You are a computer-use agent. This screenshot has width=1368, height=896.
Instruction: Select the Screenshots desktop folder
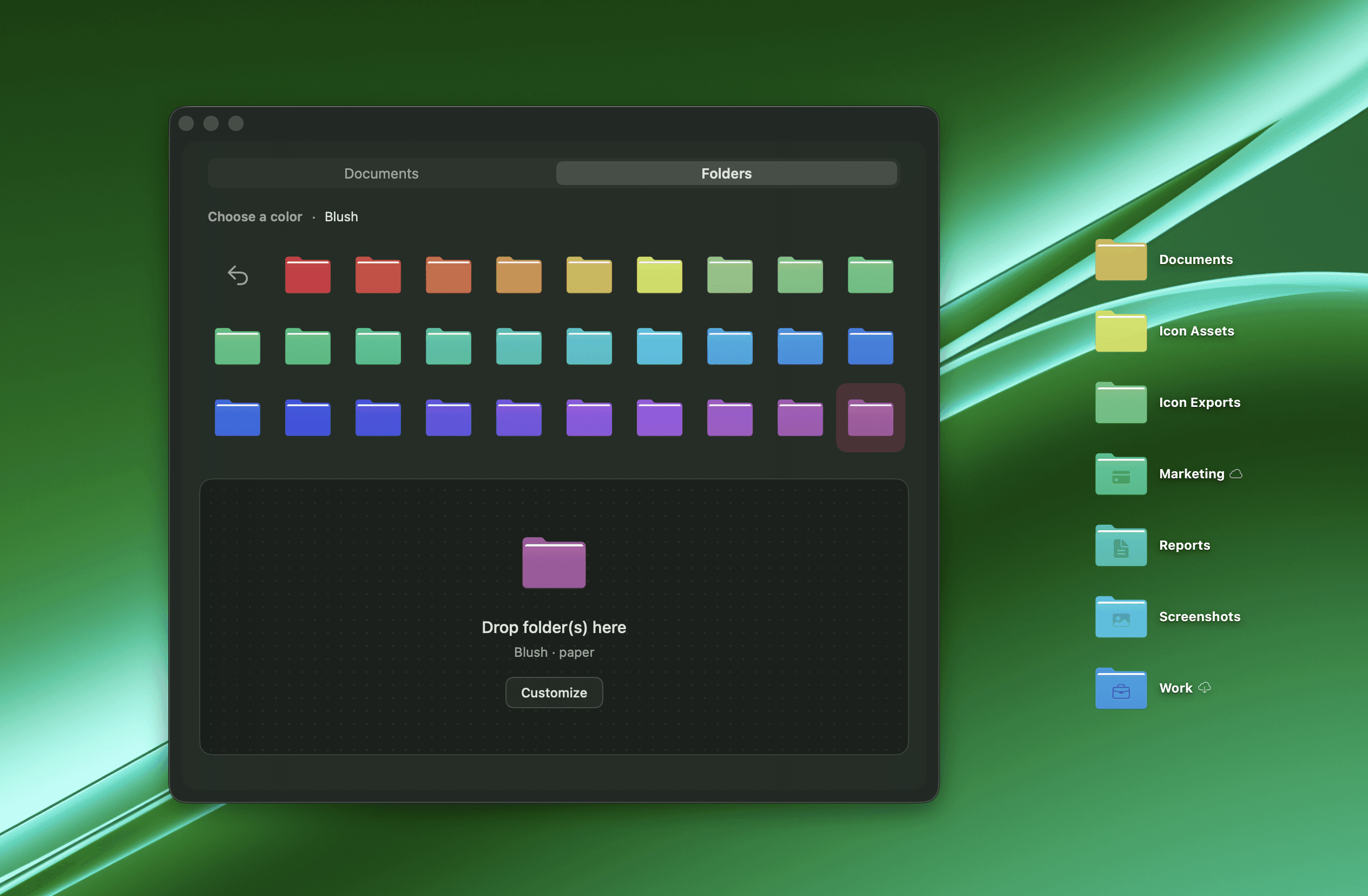tap(1120, 617)
